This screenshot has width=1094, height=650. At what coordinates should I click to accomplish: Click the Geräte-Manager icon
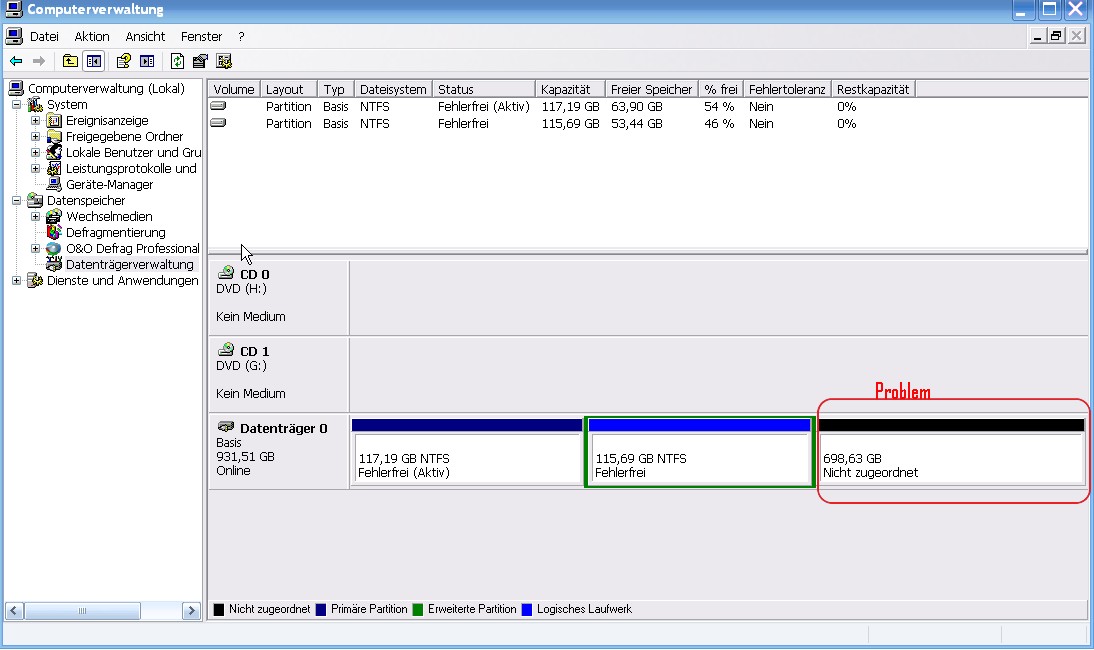pos(54,185)
